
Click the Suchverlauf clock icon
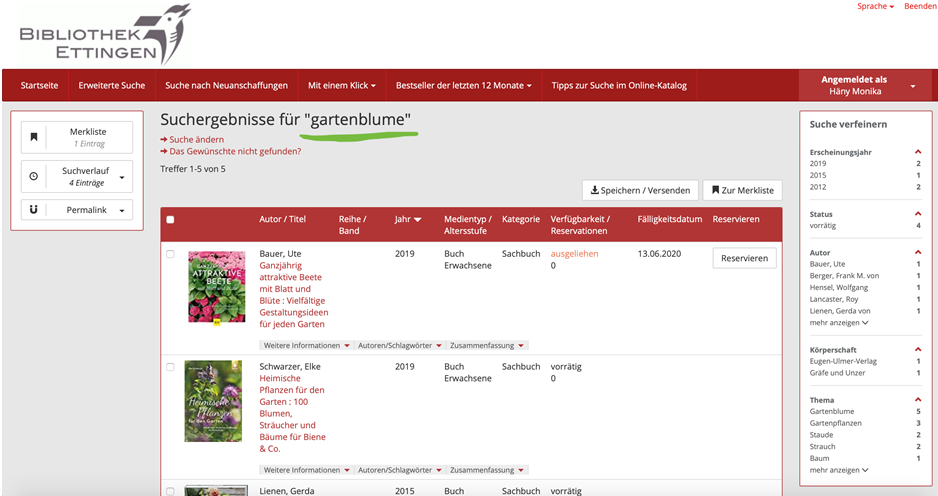[33, 176]
